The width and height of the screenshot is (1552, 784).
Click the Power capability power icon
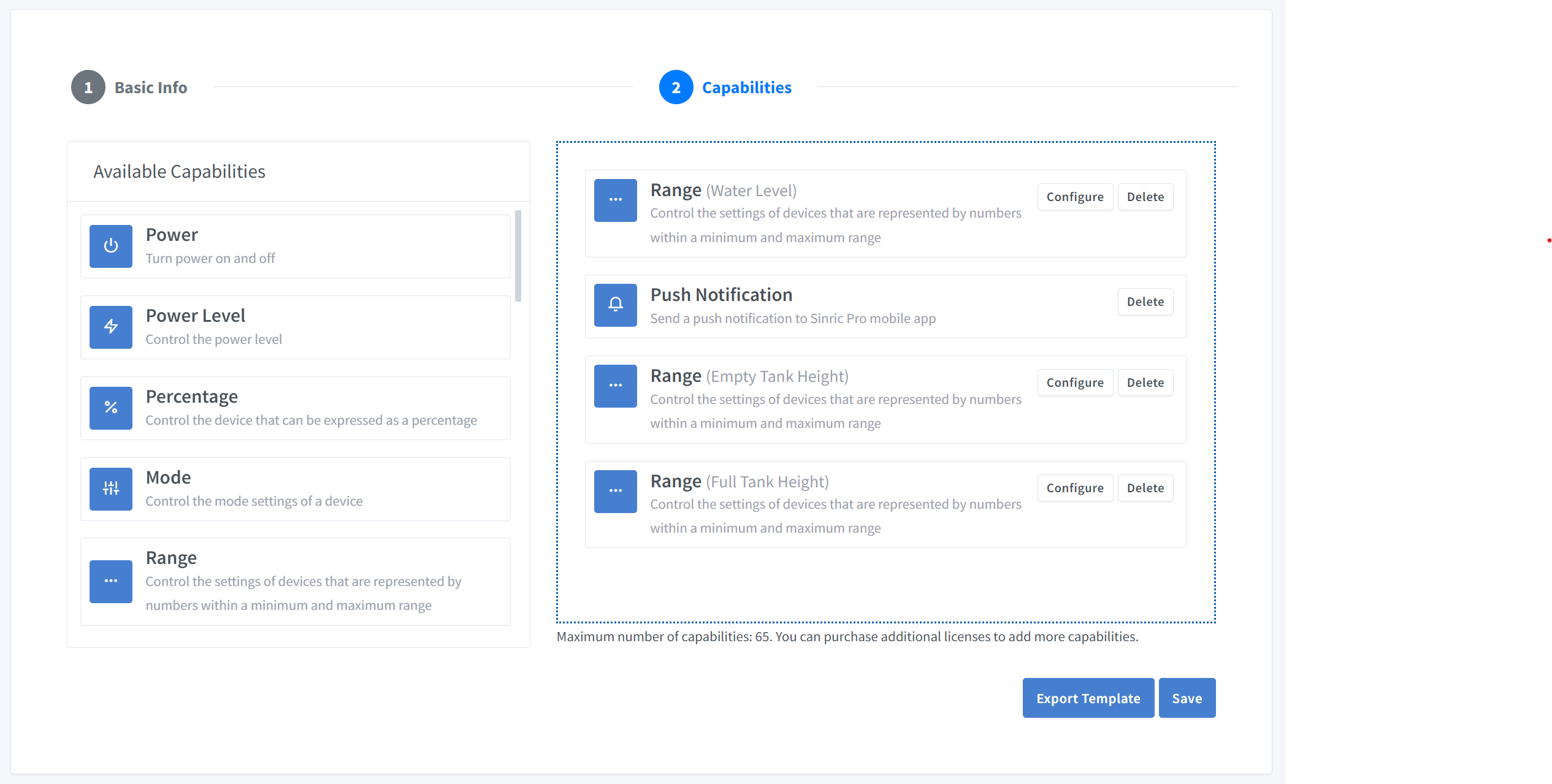[110, 246]
